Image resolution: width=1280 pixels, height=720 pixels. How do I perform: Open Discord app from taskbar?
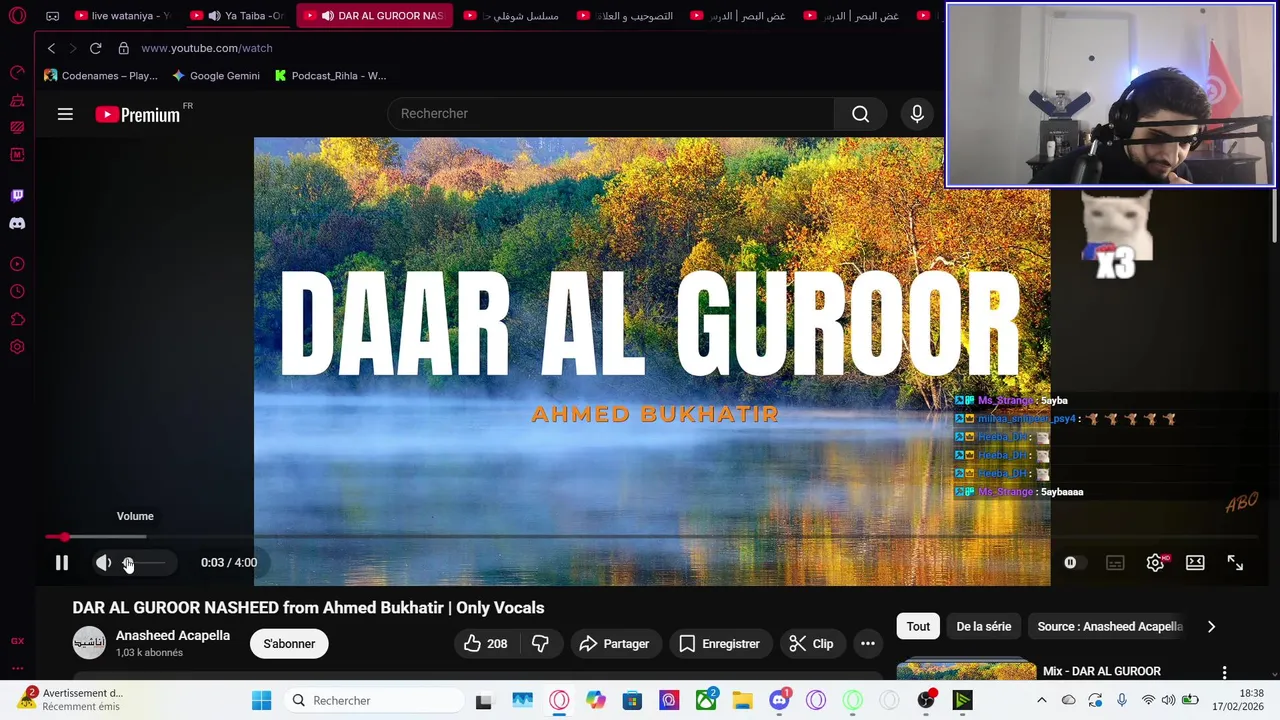pyautogui.click(x=779, y=701)
